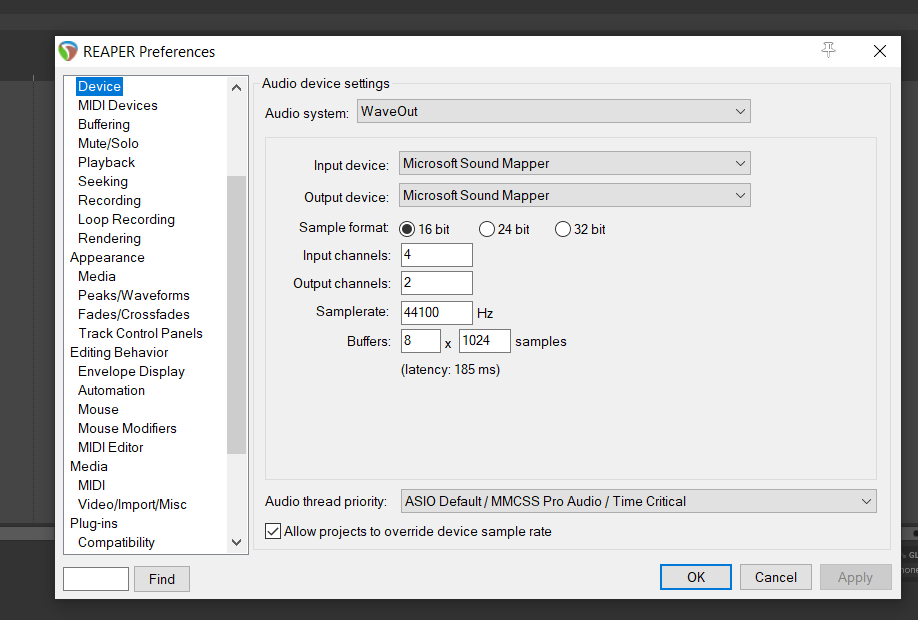Click inside the search box beside Find
The height and width of the screenshot is (620, 918).
coord(95,578)
